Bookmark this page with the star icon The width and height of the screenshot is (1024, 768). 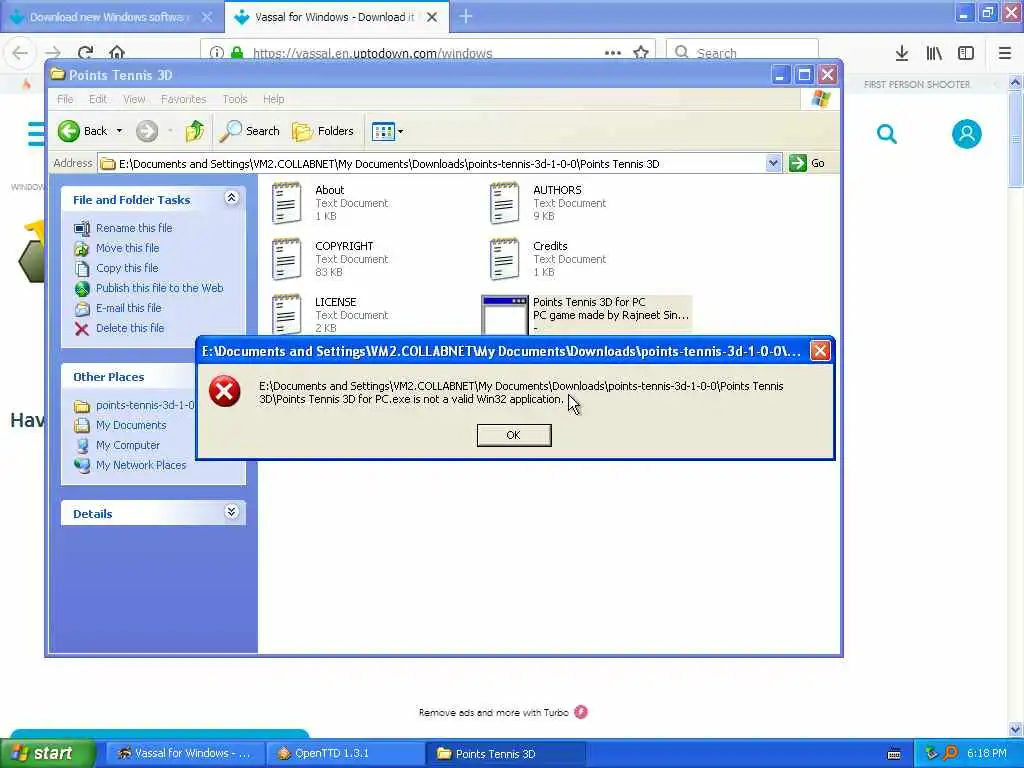click(641, 53)
